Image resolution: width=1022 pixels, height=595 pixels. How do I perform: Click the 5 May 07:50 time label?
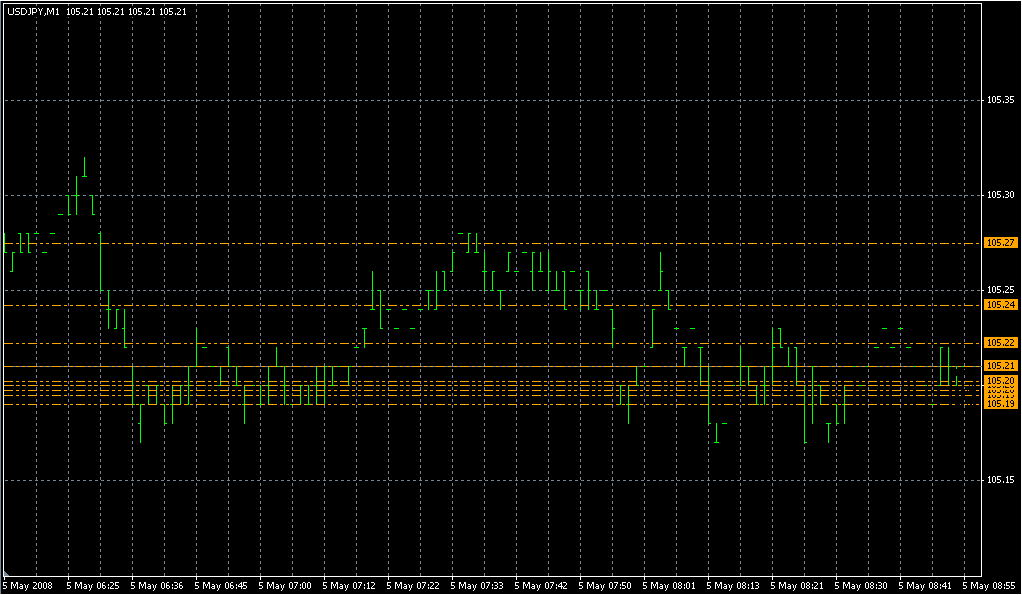click(606, 585)
